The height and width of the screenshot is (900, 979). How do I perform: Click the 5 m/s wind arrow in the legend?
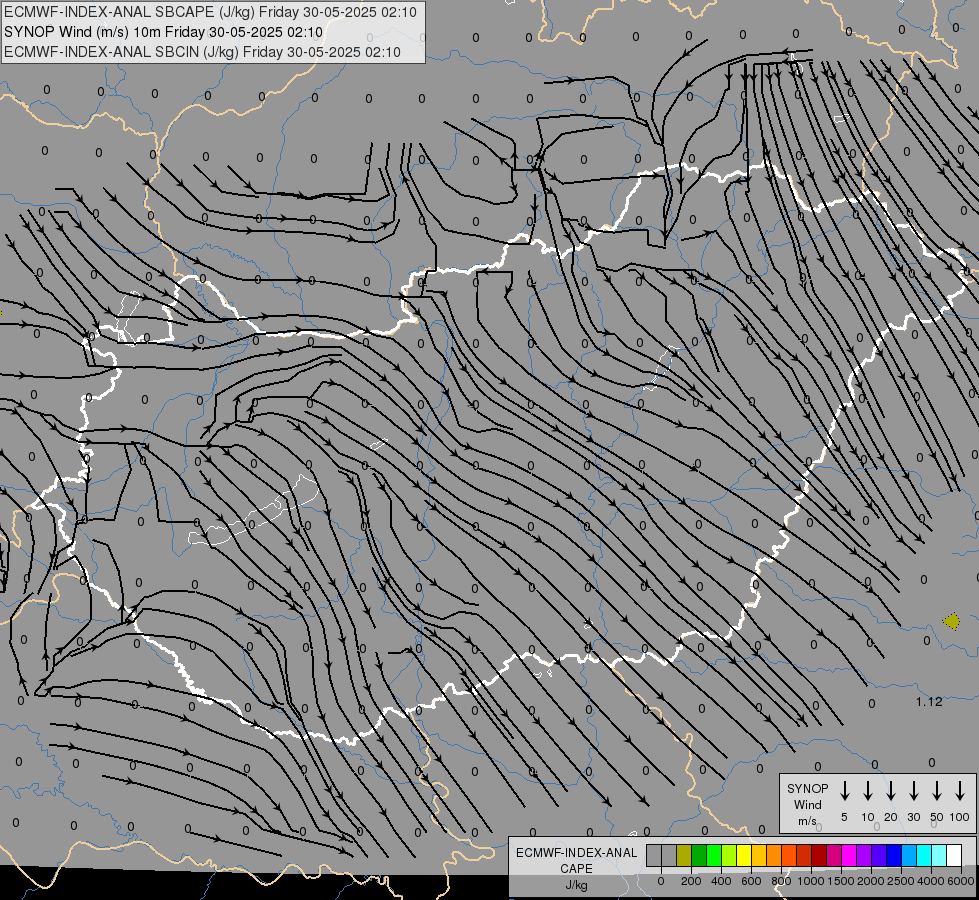pos(844,791)
